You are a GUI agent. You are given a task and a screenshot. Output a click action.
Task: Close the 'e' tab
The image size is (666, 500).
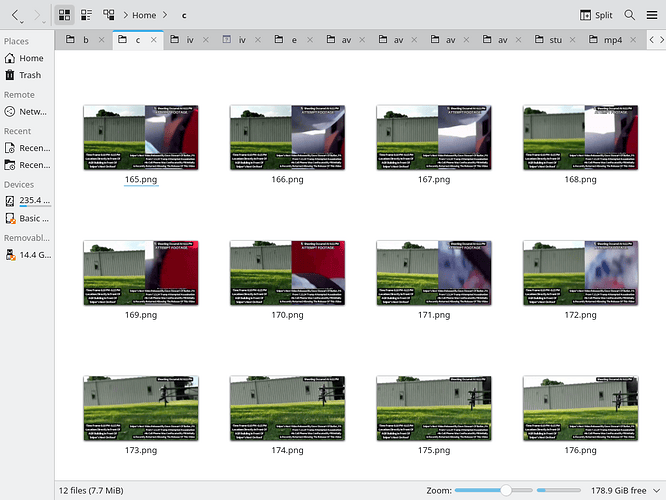pyautogui.click(x=310, y=40)
